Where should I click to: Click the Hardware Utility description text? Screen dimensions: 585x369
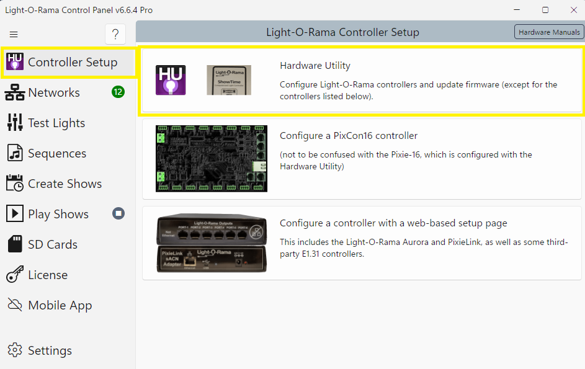(x=418, y=90)
